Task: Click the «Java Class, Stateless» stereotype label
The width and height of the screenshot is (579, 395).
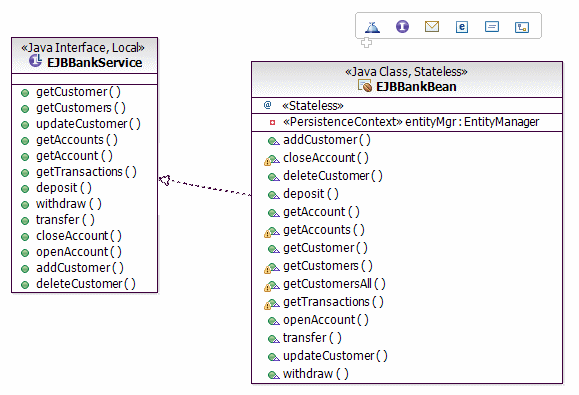Action: pyautogui.click(x=406, y=71)
